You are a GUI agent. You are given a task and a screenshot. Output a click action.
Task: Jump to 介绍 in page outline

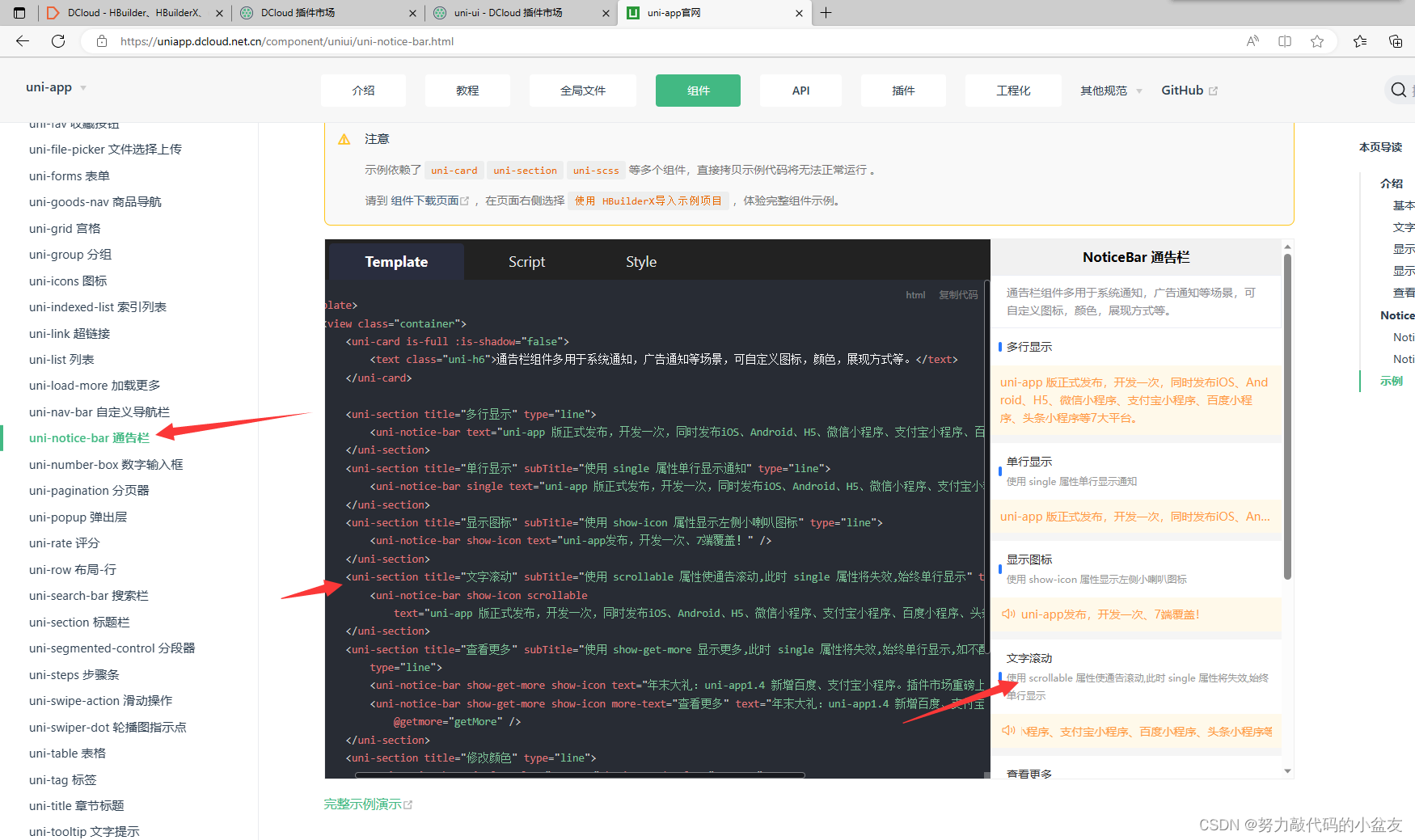pyautogui.click(x=1392, y=184)
